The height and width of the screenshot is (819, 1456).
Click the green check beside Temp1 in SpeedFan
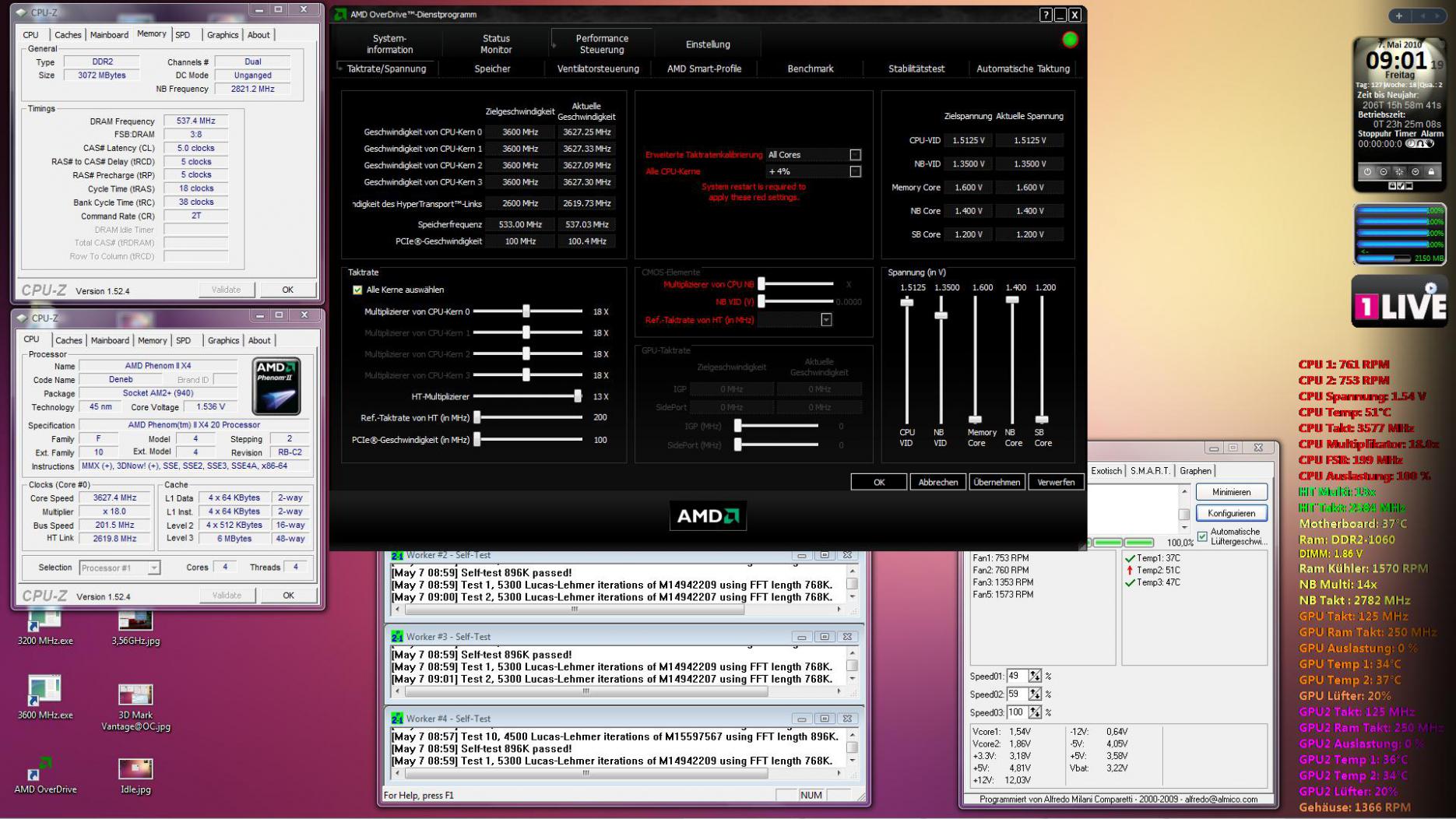coord(1130,558)
